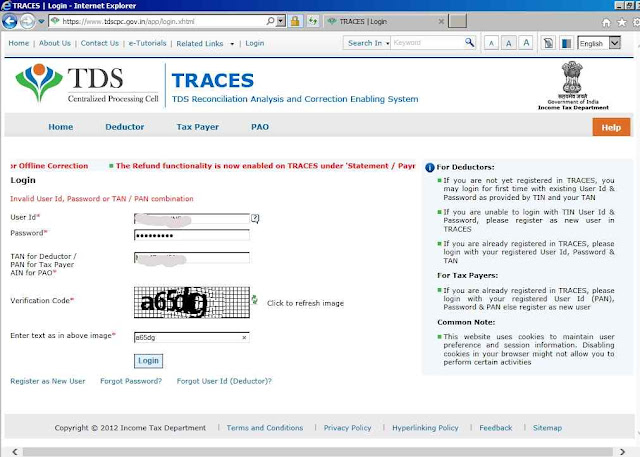Click the User Id input field
Image resolution: width=640 pixels, height=457 pixels.
coord(191,219)
